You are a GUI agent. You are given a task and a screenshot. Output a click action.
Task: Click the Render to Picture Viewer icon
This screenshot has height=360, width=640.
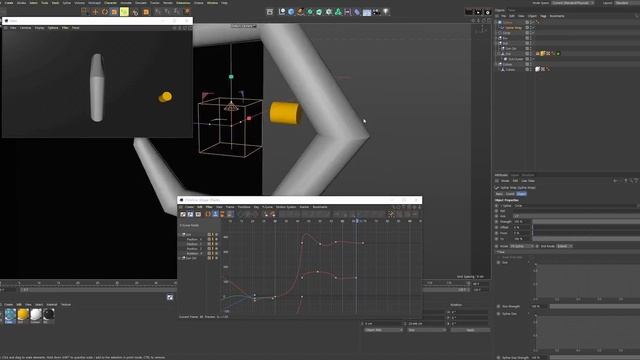(x=478, y=12)
